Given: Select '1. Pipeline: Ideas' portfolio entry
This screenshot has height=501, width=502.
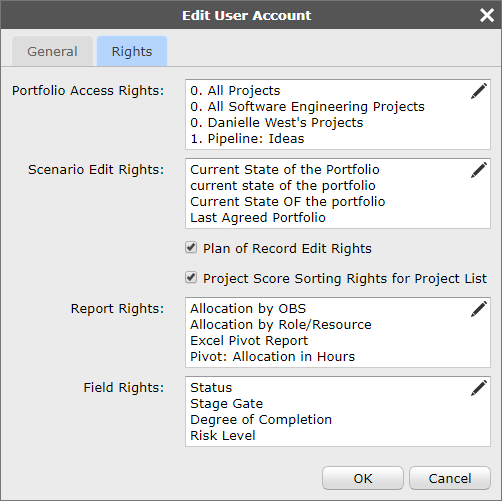Looking at the screenshot, I should (247, 139).
